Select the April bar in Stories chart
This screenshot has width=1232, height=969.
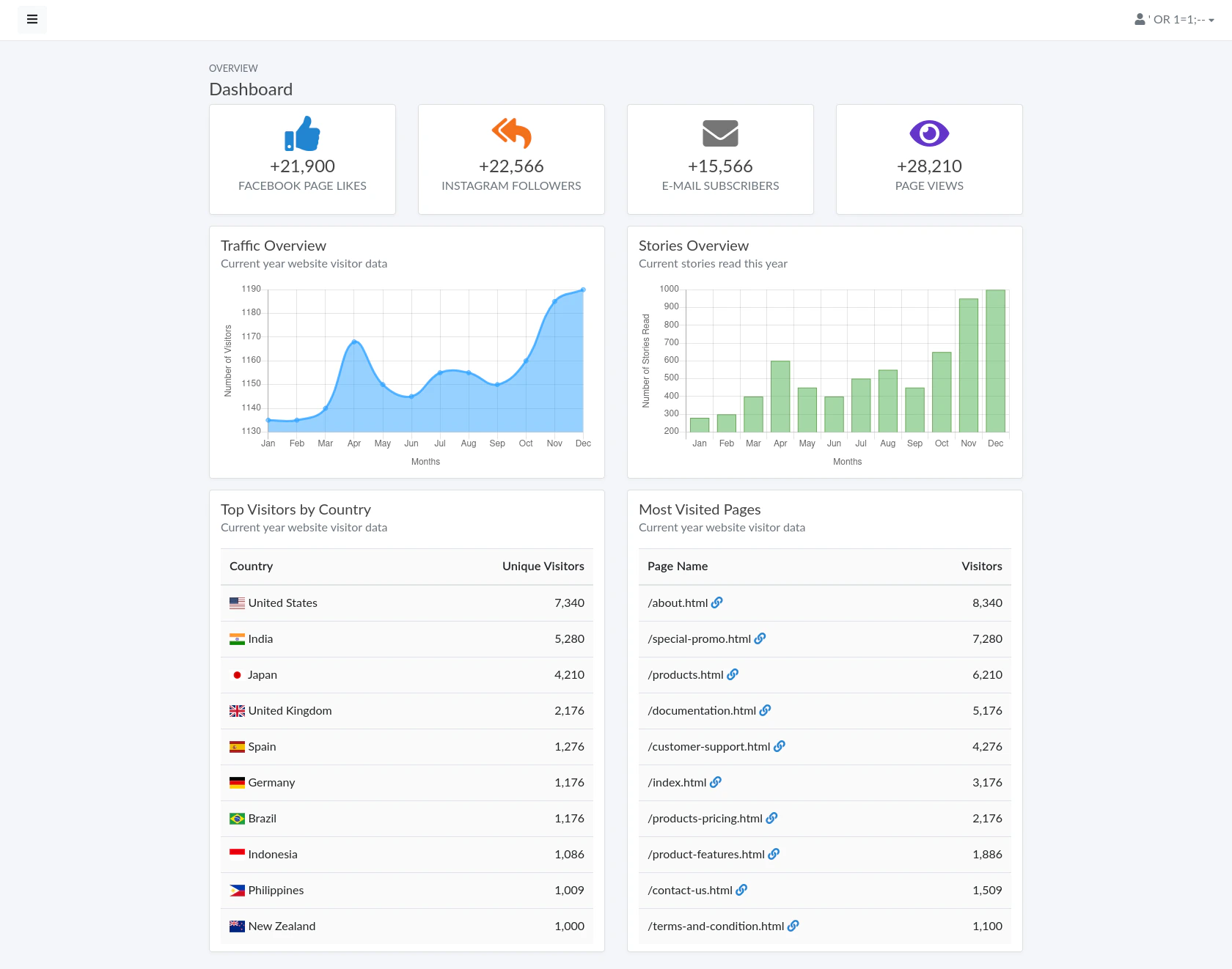click(780, 397)
